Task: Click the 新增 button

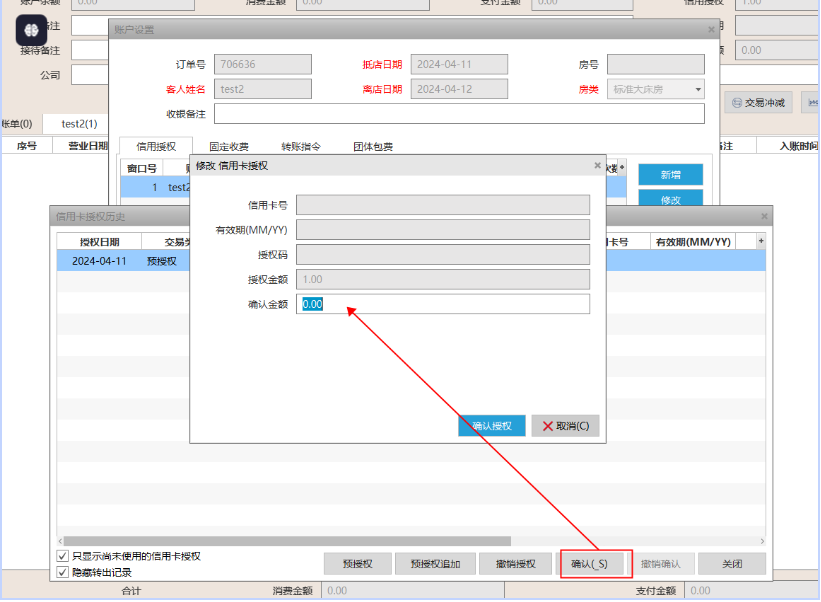Action: (670, 175)
